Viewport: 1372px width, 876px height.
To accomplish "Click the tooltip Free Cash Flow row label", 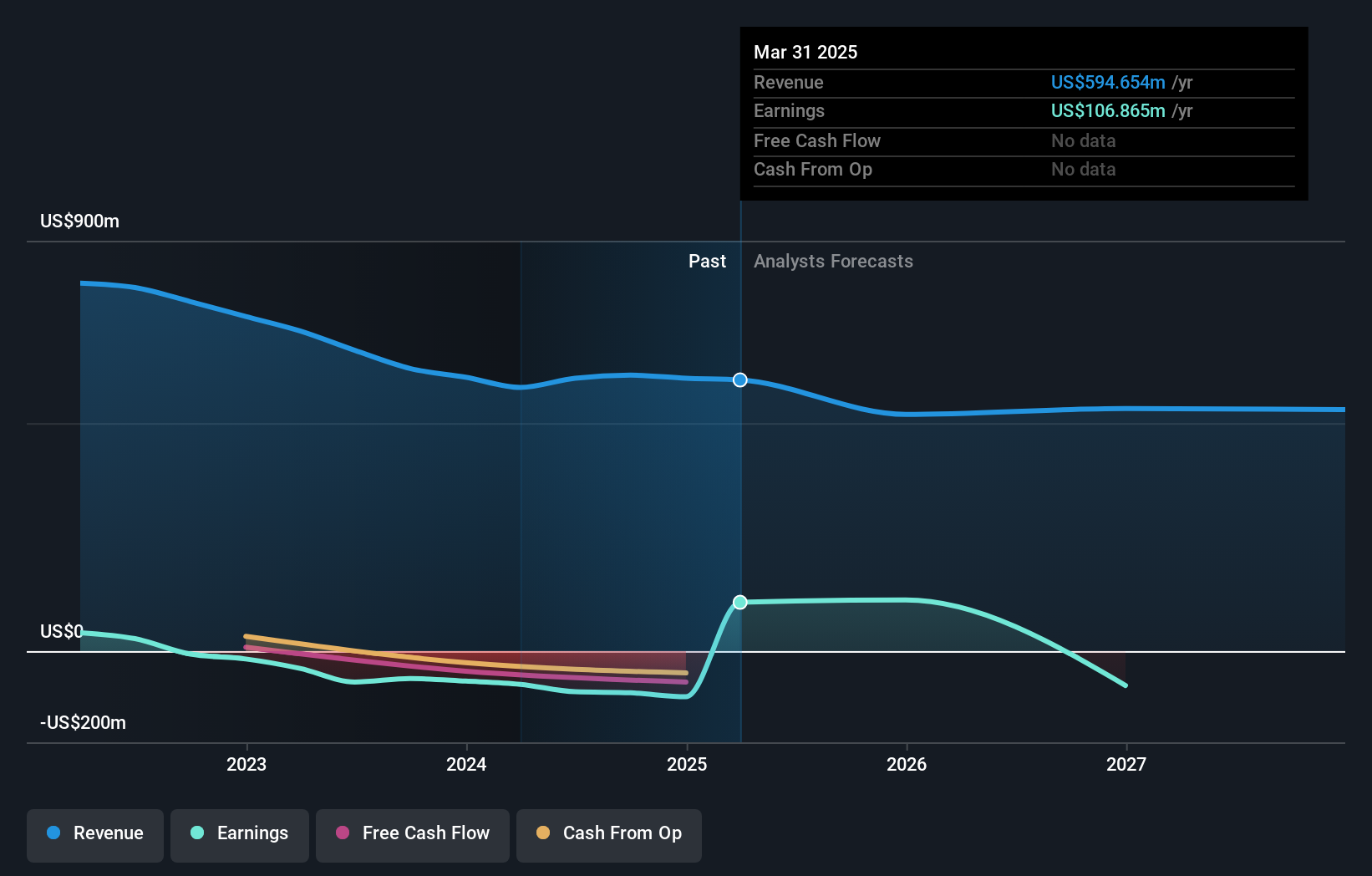I will pos(817,141).
